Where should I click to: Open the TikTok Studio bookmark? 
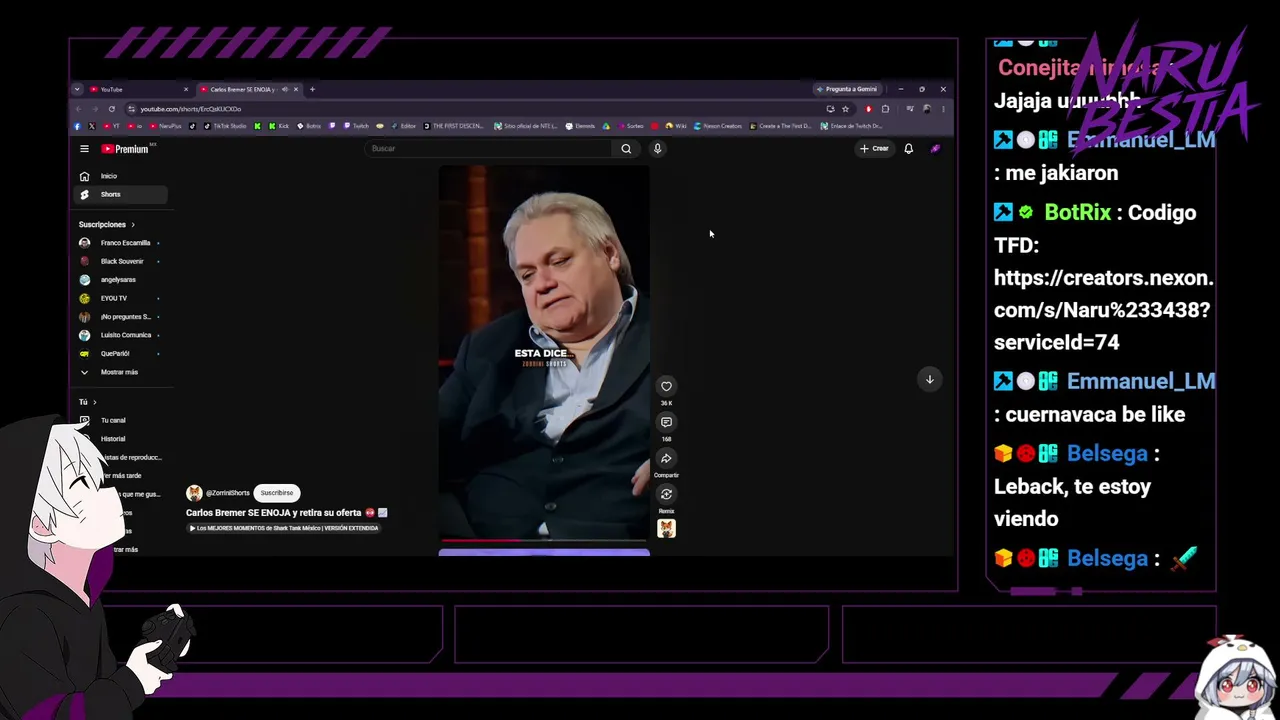(x=224, y=126)
